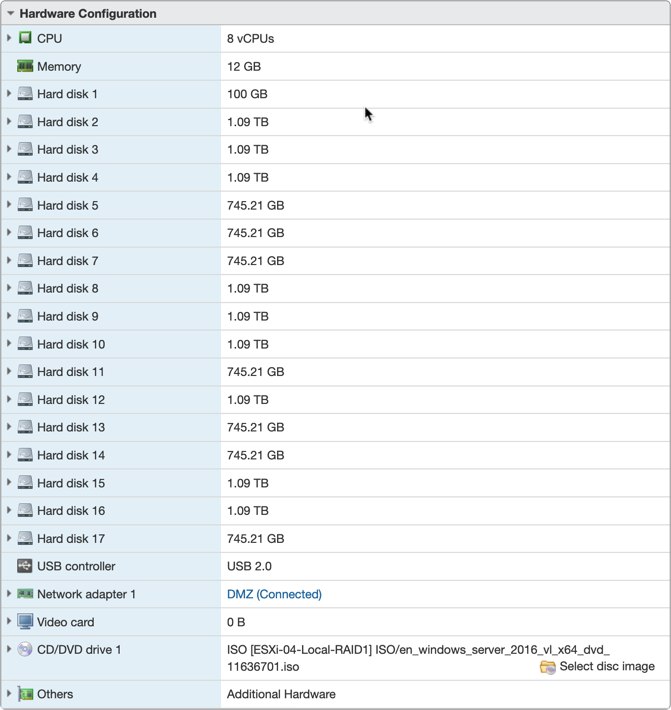Image resolution: width=671 pixels, height=710 pixels.
Task: Click the Network adapter 1 label
Action: (86, 594)
